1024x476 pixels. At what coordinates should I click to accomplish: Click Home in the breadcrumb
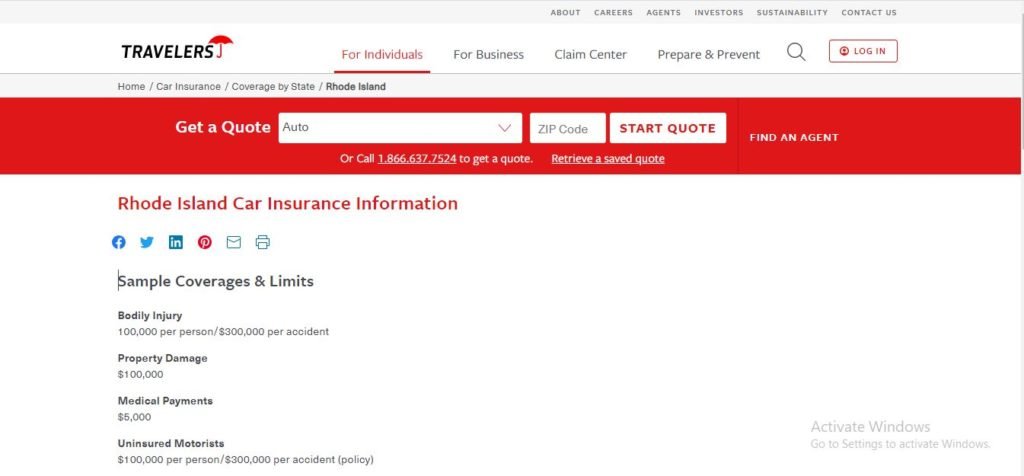[x=131, y=86]
